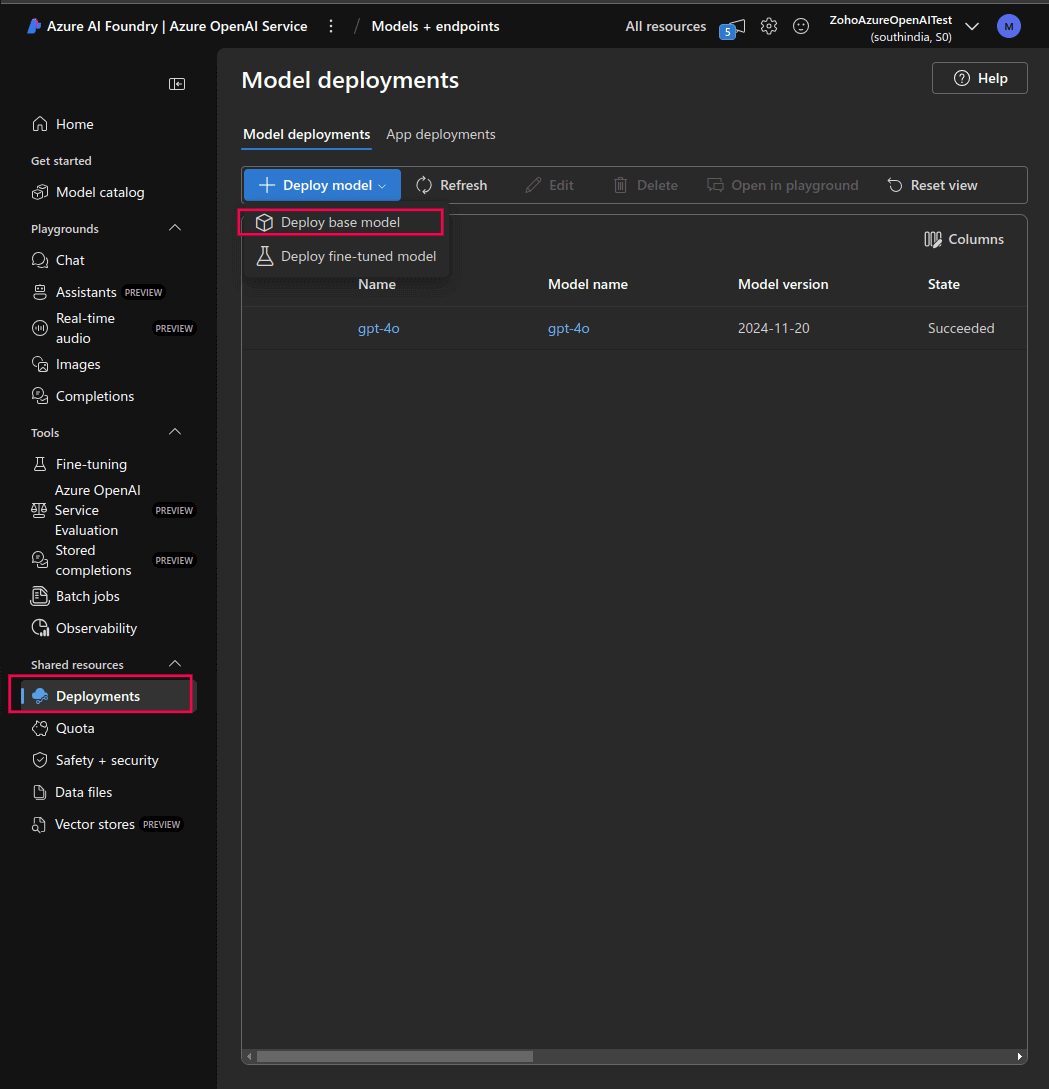The height and width of the screenshot is (1089, 1049).
Task: Open the notifications bell
Action: coord(733,26)
